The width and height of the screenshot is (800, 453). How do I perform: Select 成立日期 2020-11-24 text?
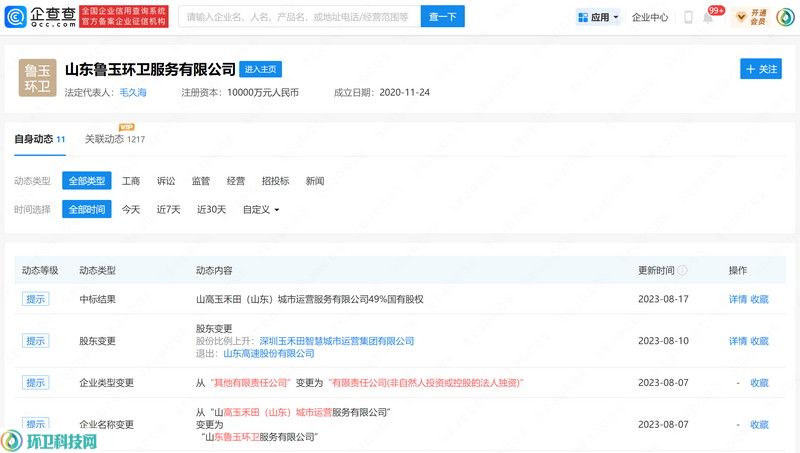coord(382,92)
